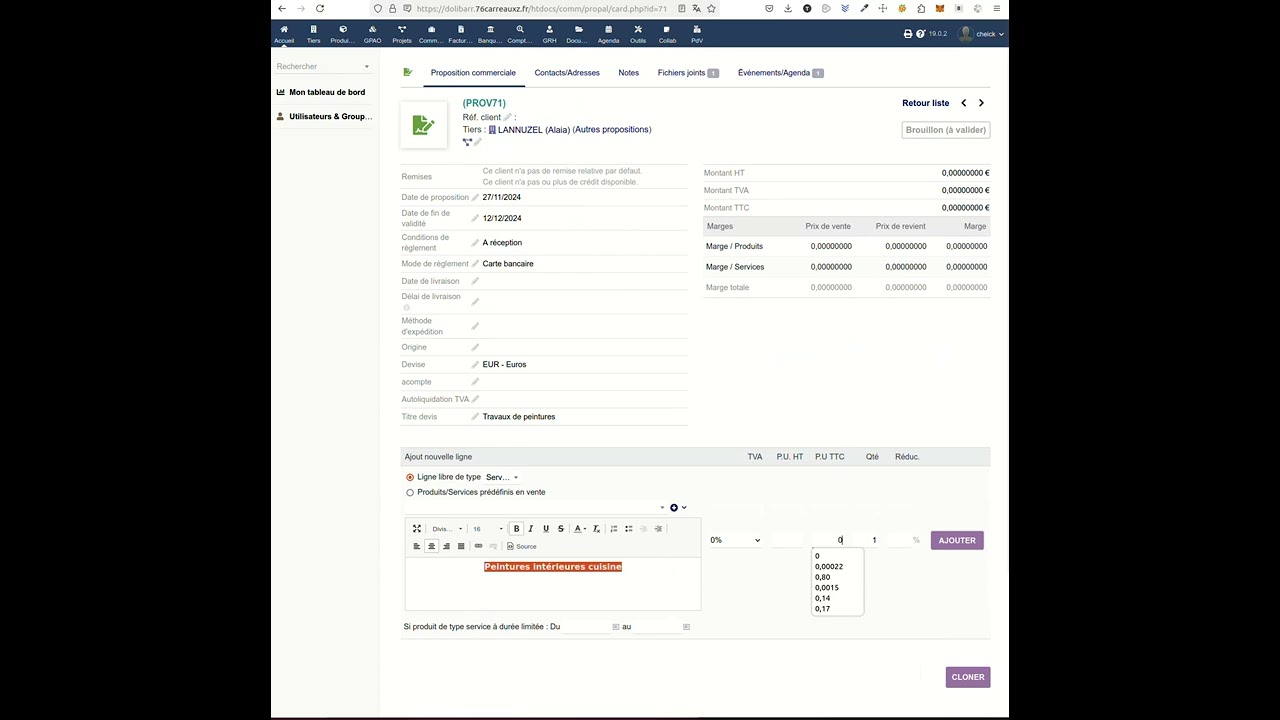
Task: Click Source button in editor
Action: (x=522, y=546)
